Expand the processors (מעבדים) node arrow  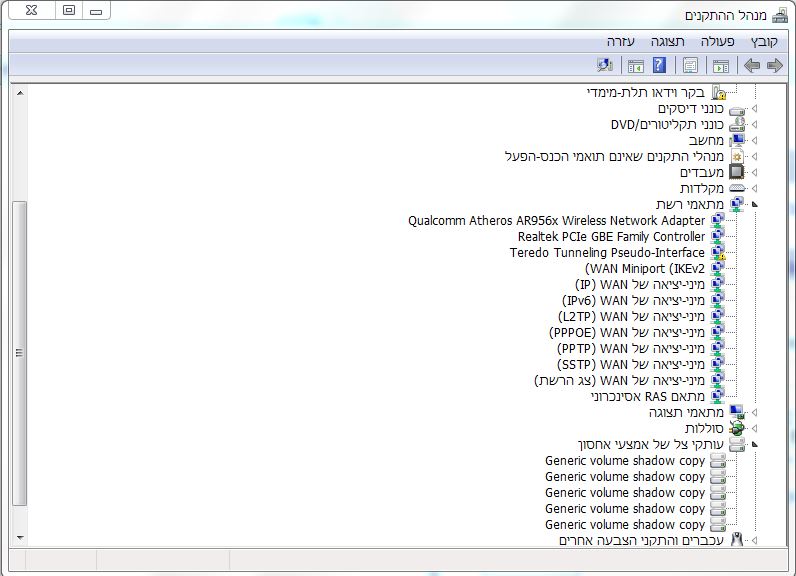pyautogui.click(x=755, y=173)
